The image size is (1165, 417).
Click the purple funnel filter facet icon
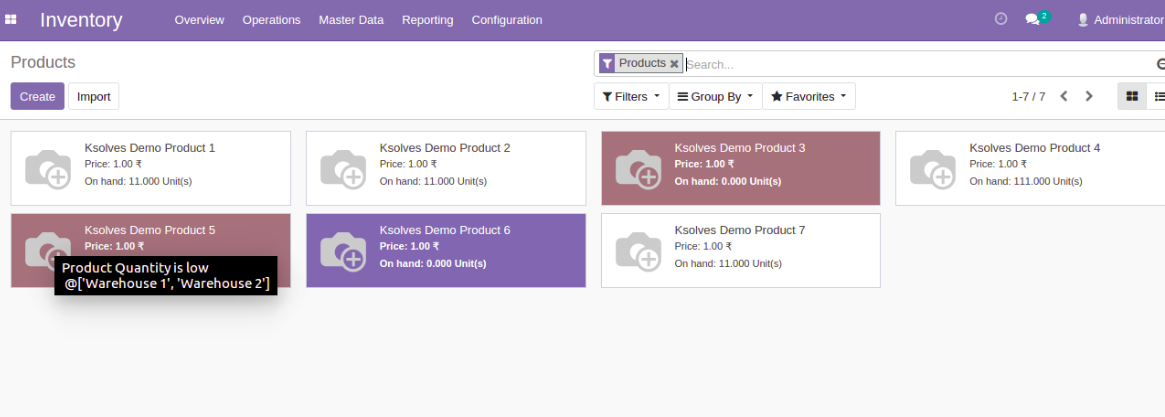(607, 64)
